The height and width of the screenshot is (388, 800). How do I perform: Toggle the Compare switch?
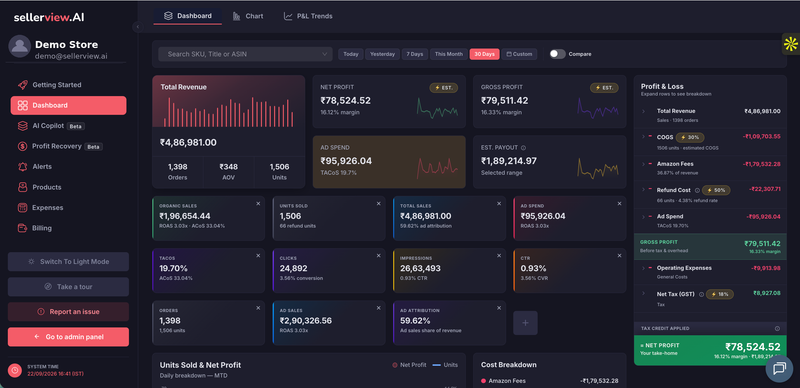(558, 54)
